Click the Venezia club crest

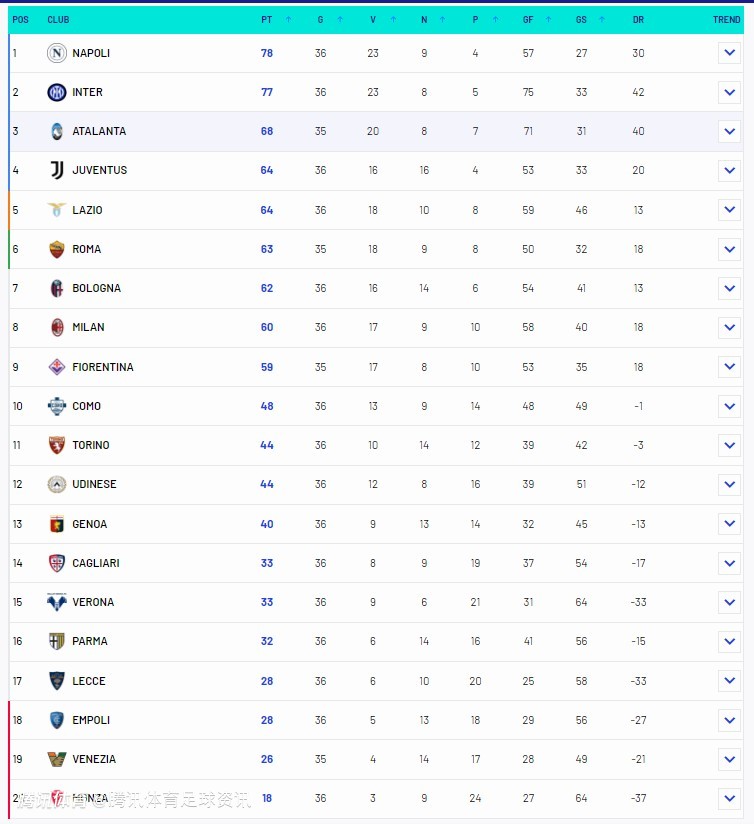pyautogui.click(x=57, y=759)
